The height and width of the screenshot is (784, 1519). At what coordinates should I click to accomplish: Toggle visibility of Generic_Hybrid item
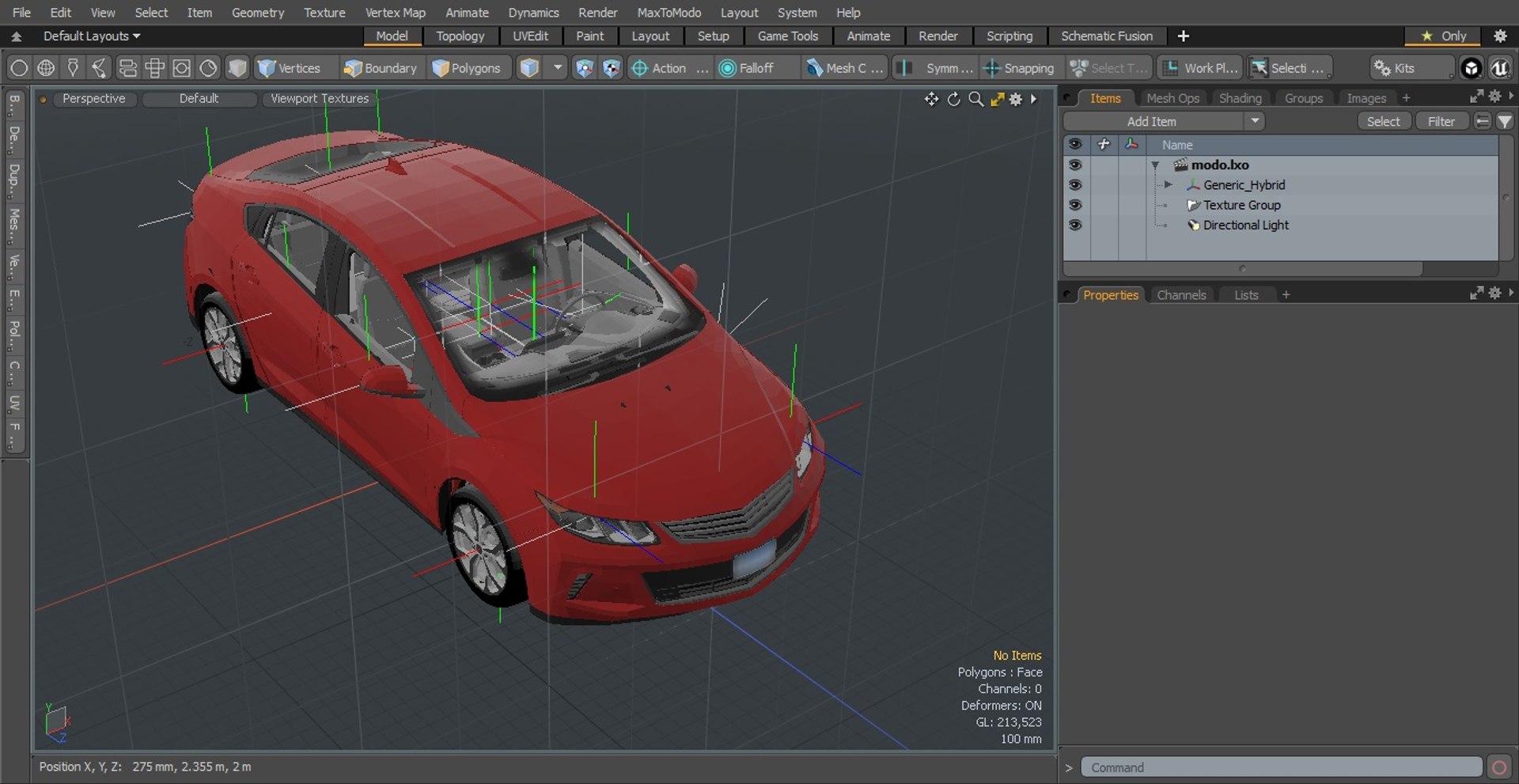(1074, 184)
